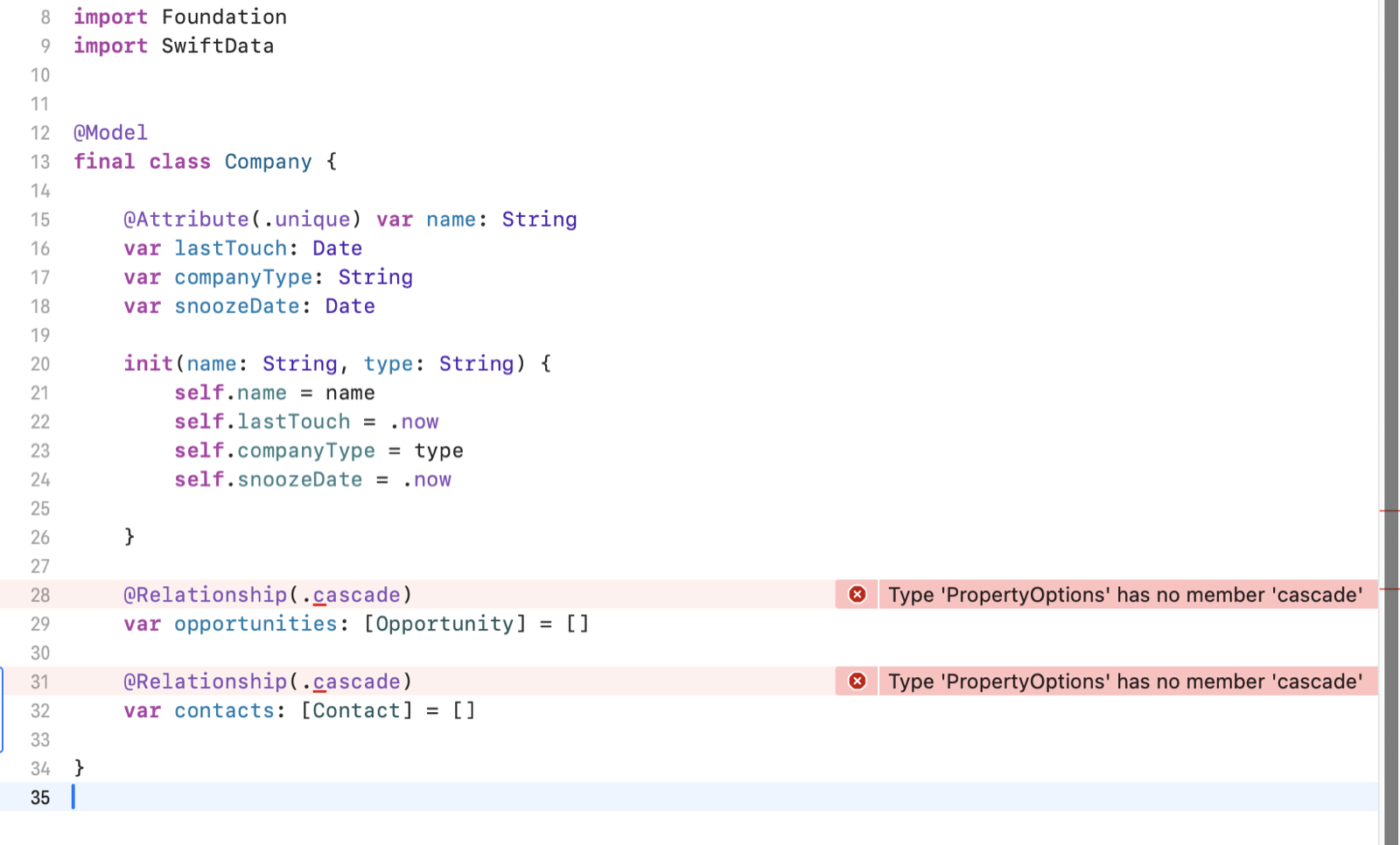Click the 'lastTouch' property declaration
The width and height of the screenshot is (1400, 845).
pyautogui.click(x=231, y=248)
